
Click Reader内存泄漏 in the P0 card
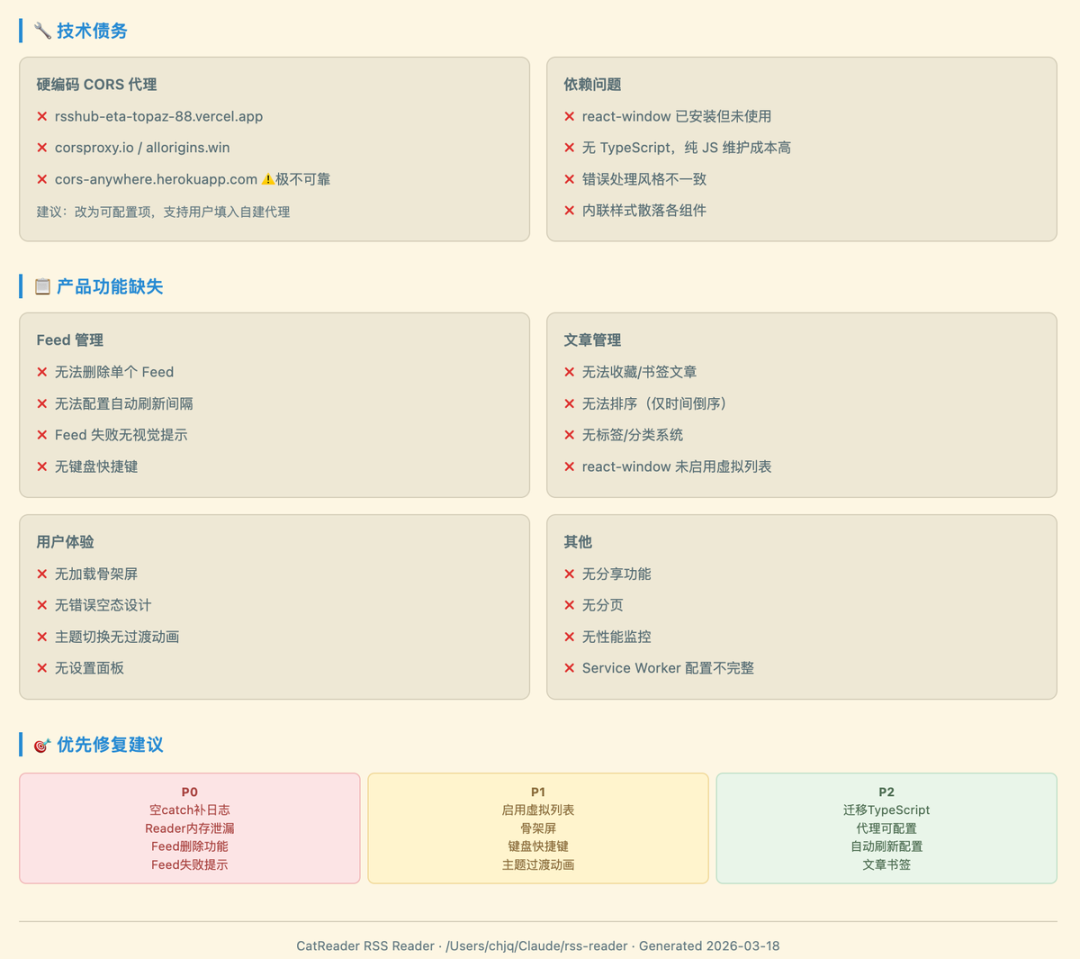pyautogui.click(x=189, y=829)
